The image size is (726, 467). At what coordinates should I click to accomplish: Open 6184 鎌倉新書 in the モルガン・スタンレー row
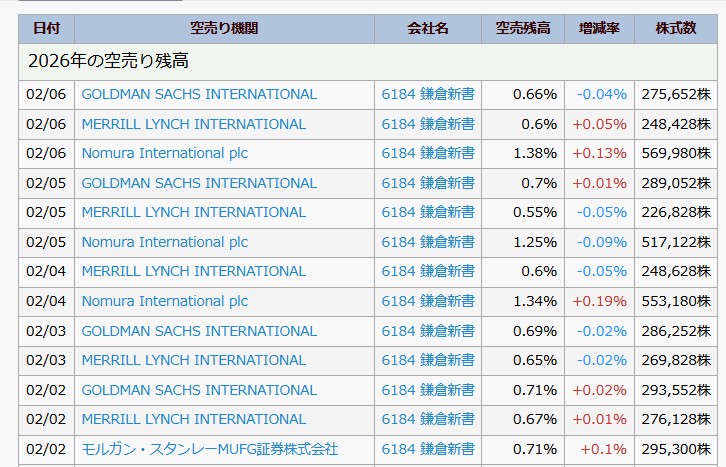[x=428, y=449]
